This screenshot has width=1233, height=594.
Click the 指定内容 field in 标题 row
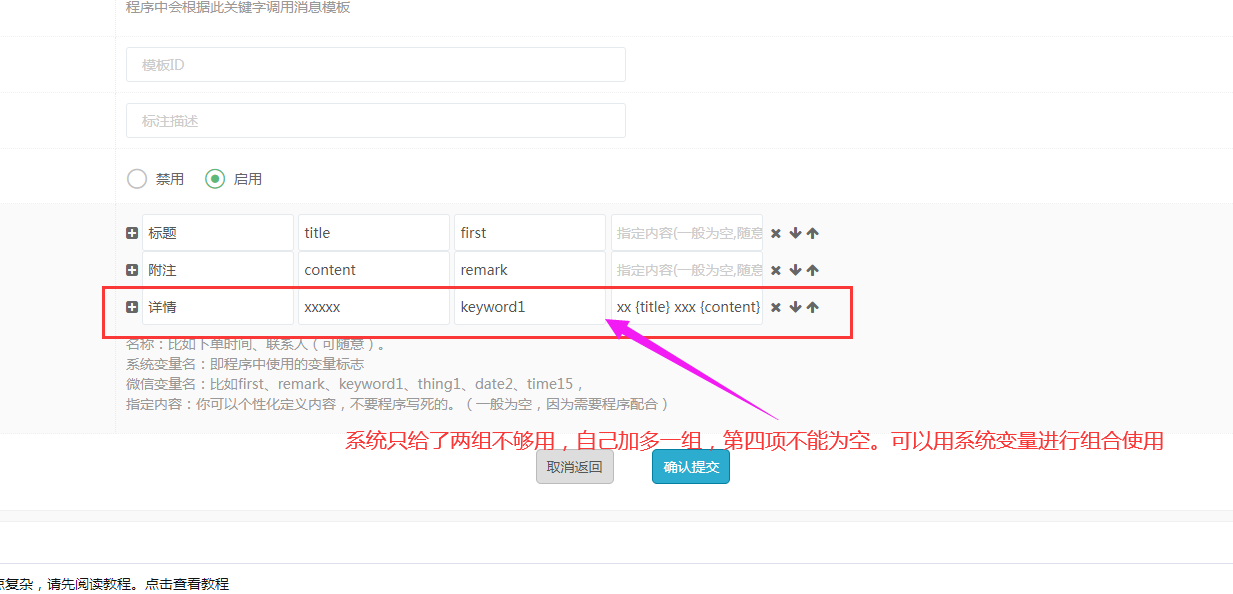click(686, 233)
